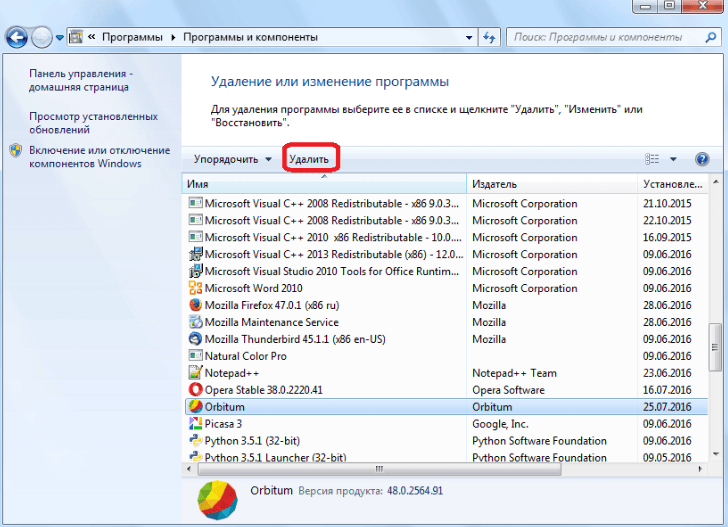
Task: Click the horizontal scrollbar left arrow
Action: [x=188, y=469]
